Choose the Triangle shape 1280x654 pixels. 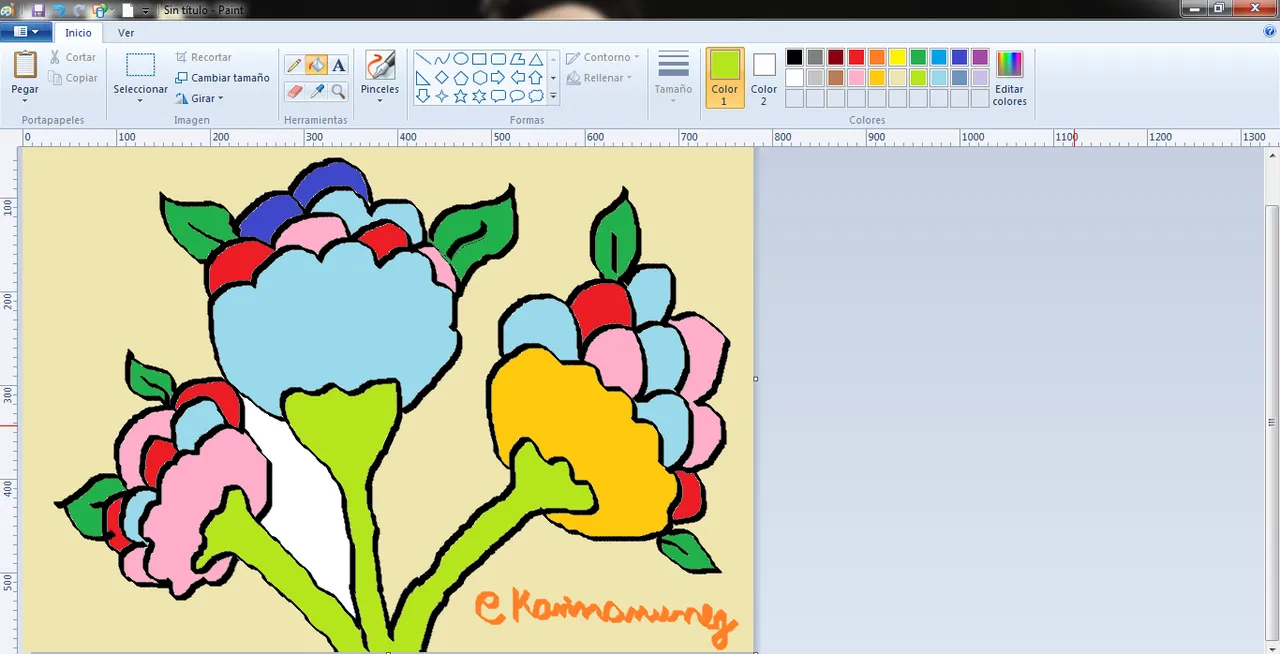536,59
